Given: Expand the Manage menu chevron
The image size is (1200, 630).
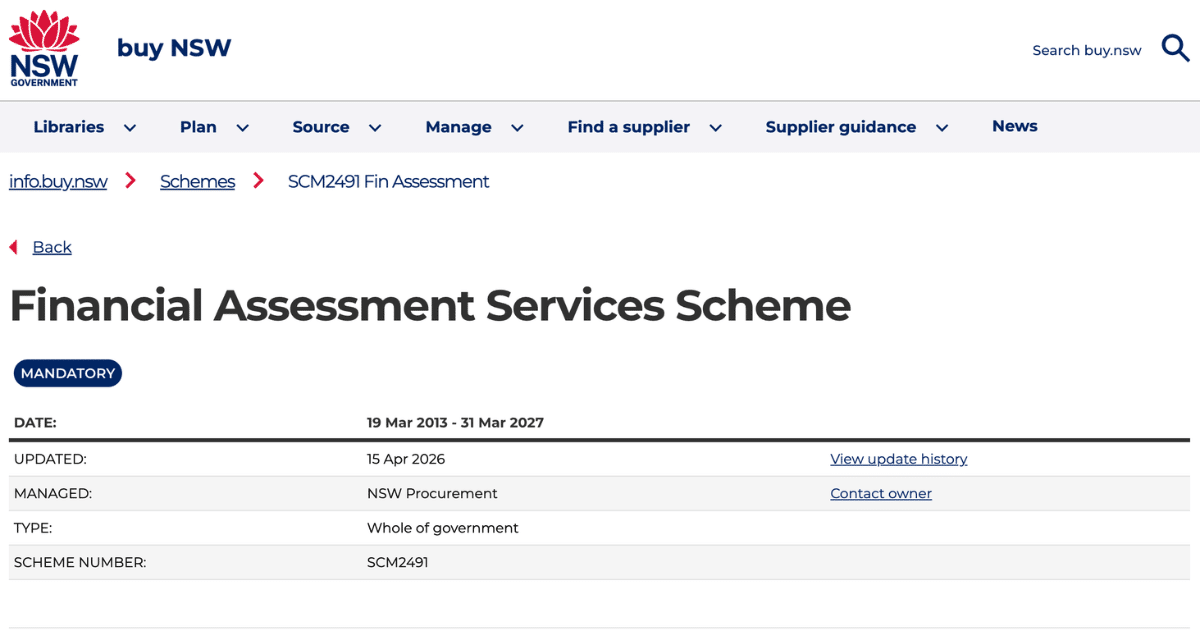Looking at the screenshot, I should (517, 128).
